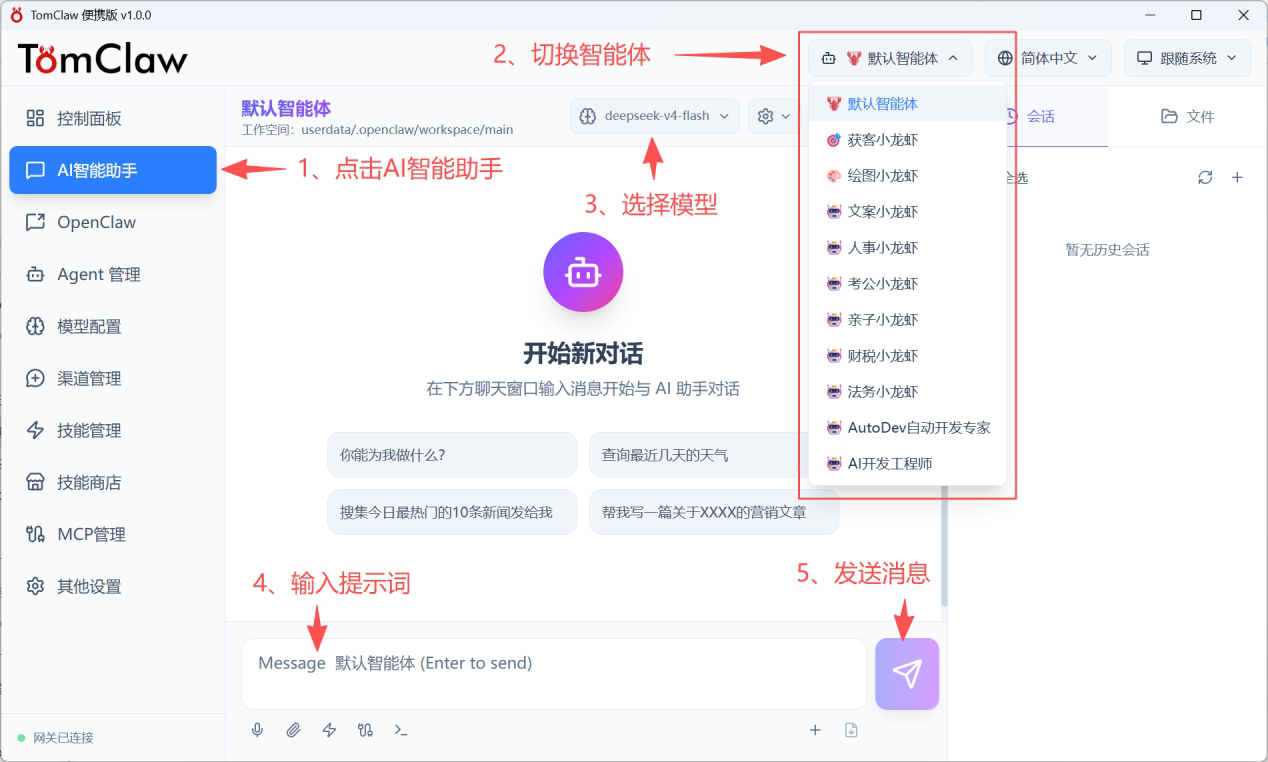
Task: Choose 默认智能体 from the agent list
Action: click(907, 104)
